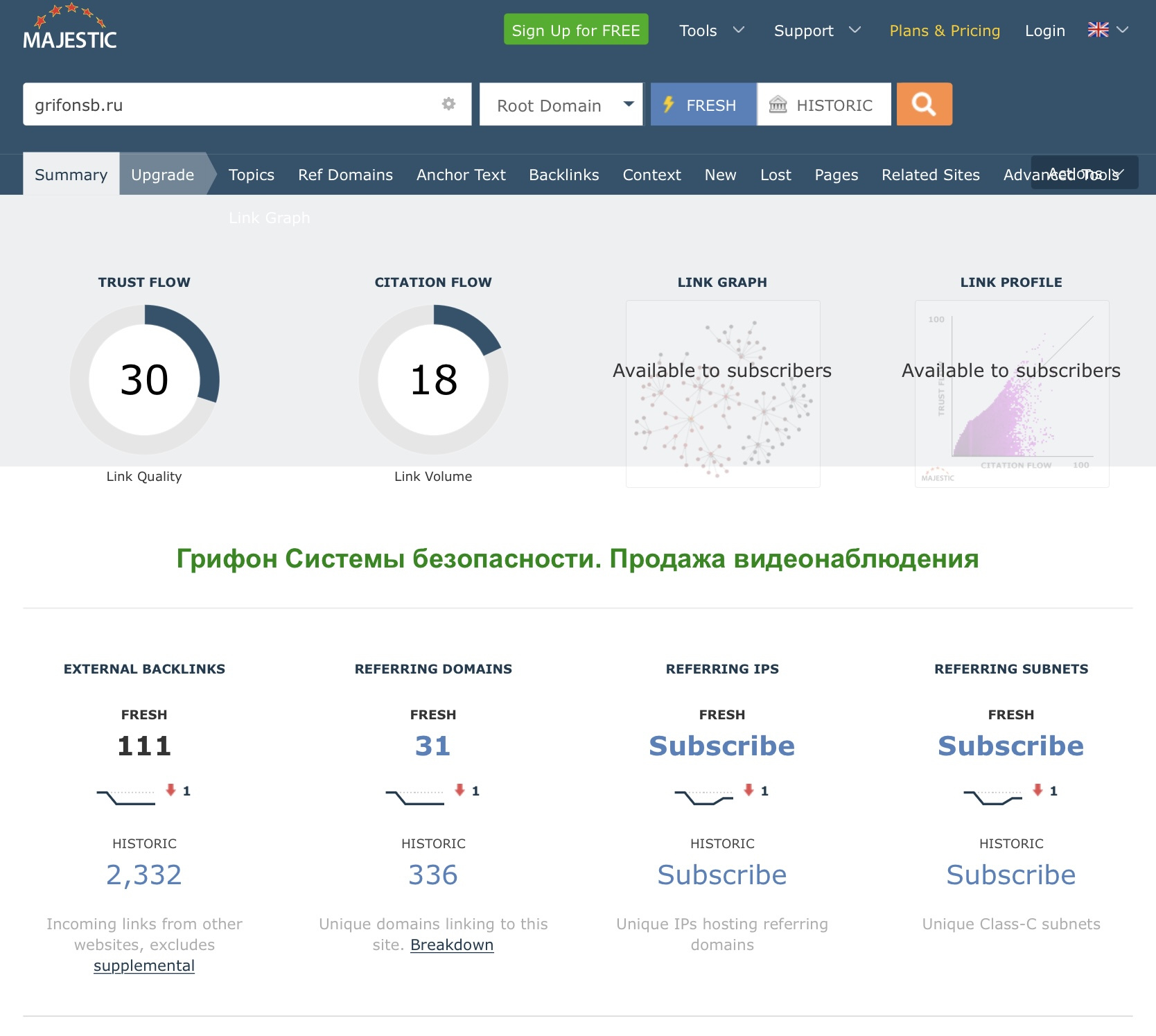Open the Lost tab
This screenshot has height=1036, width=1156.
(x=776, y=175)
